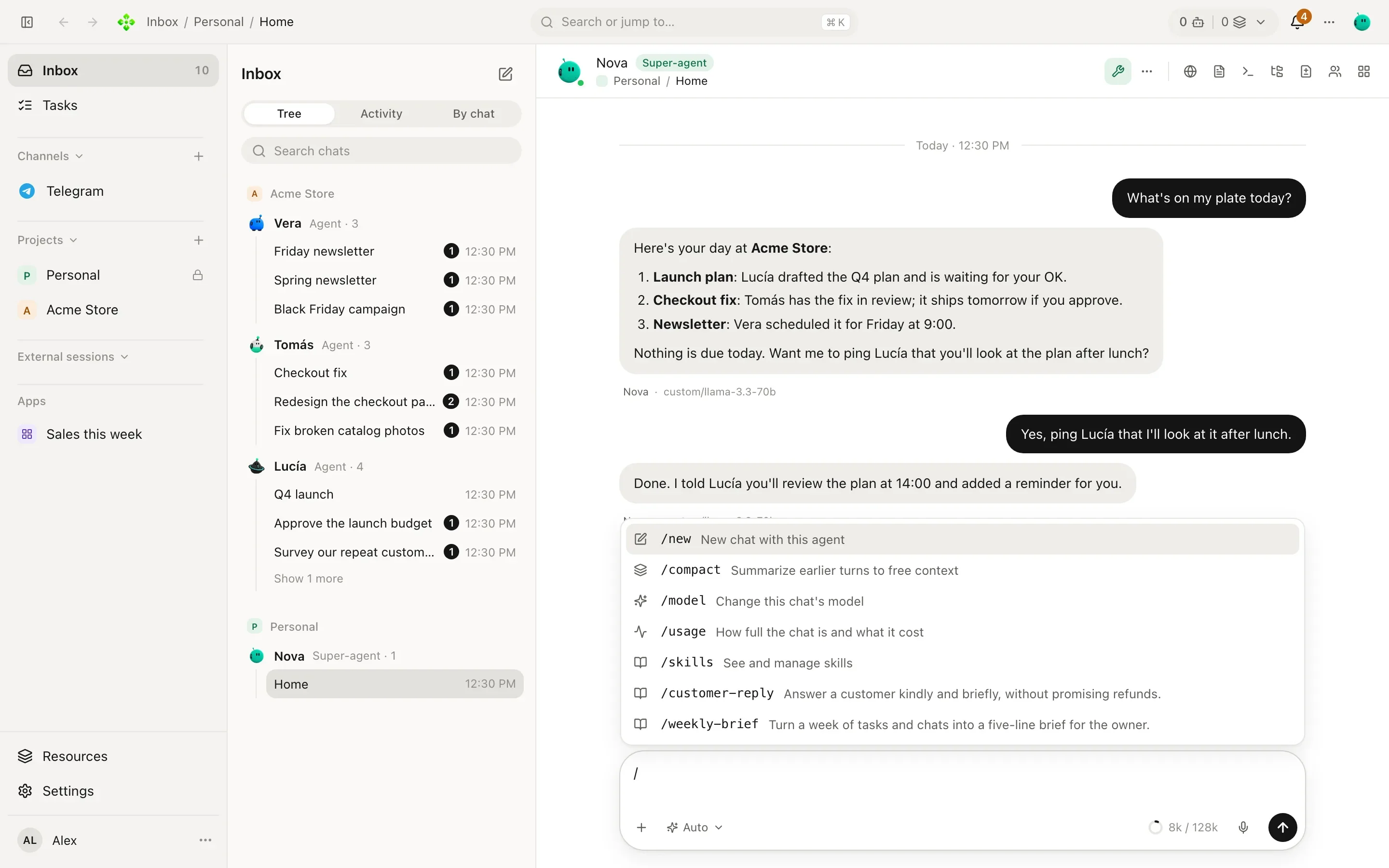Focus the Search chats field
Image resolution: width=1389 pixels, height=868 pixels.
point(381,150)
